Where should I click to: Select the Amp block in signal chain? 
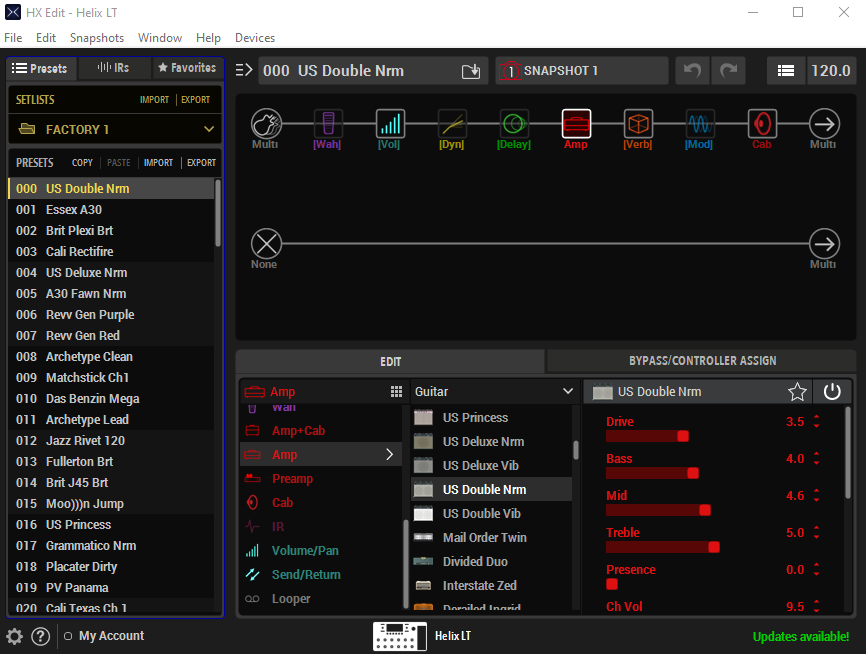click(576, 123)
